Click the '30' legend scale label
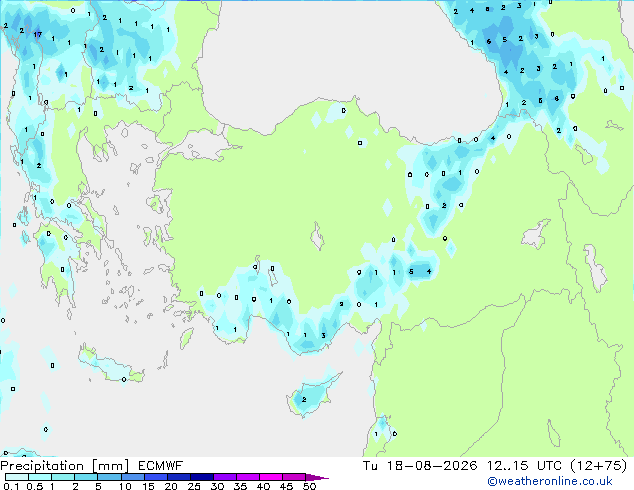 [217, 486]
